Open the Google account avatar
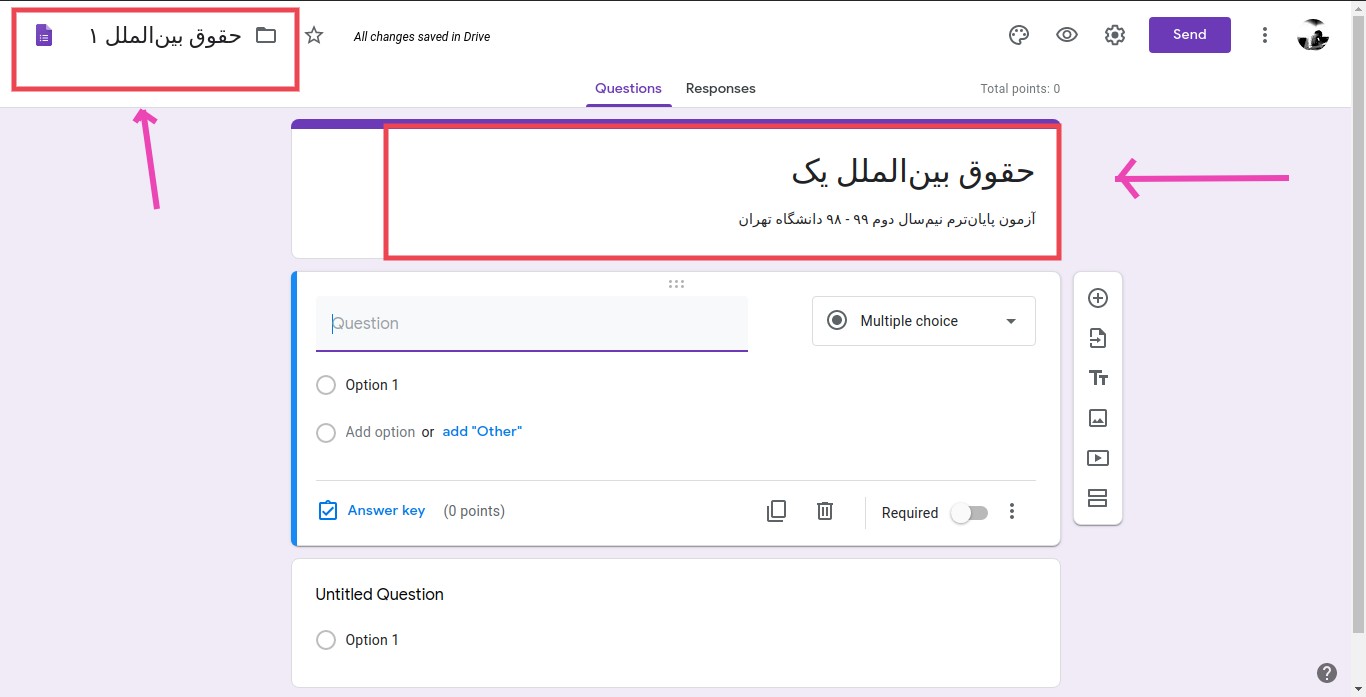The height and width of the screenshot is (697, 1366). [x=1313, y=35]
